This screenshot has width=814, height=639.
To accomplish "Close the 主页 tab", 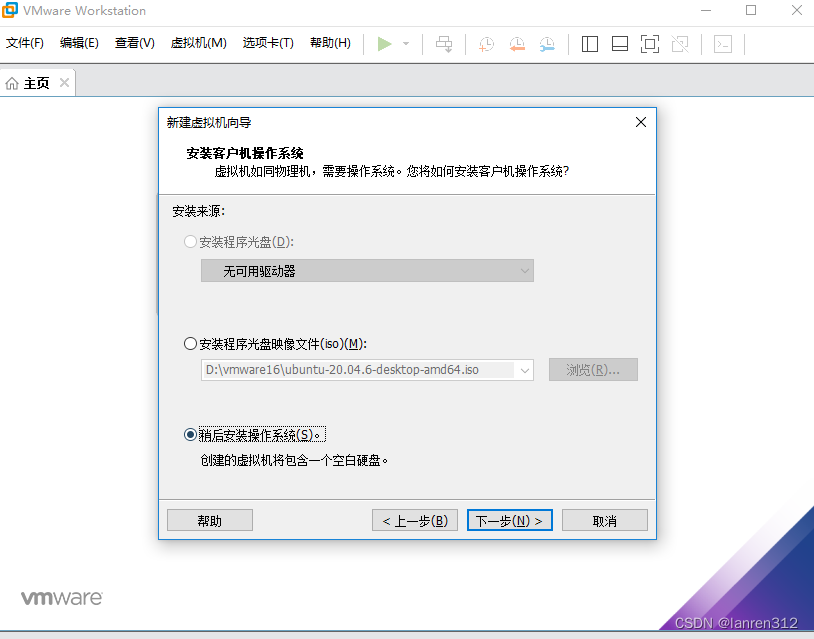I will [65, 83].
